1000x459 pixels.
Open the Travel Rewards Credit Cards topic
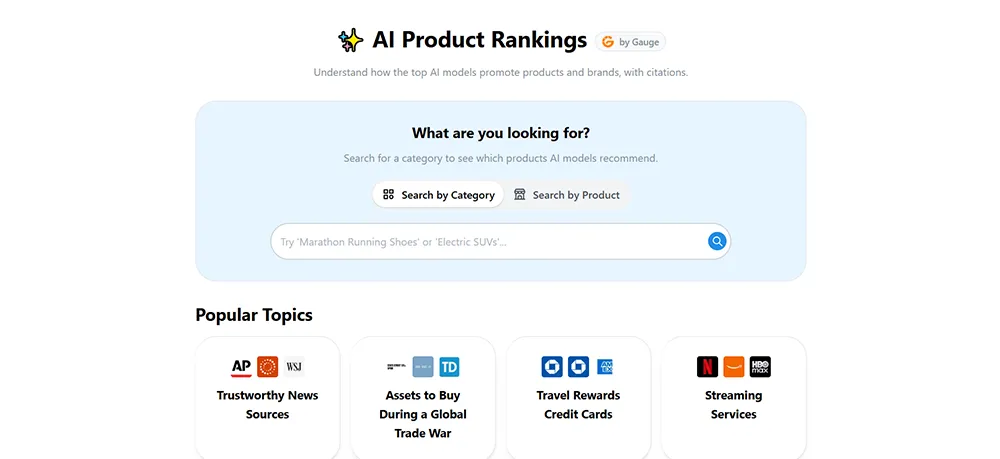pos(578,404)
